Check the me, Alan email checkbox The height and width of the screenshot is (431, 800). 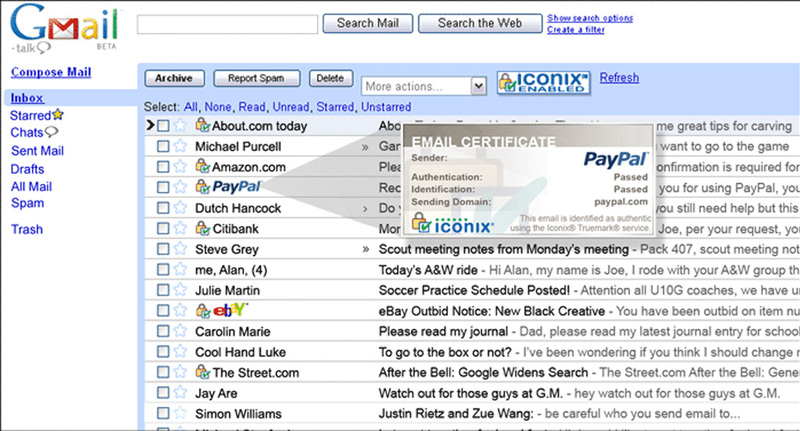tap(163, 269)
